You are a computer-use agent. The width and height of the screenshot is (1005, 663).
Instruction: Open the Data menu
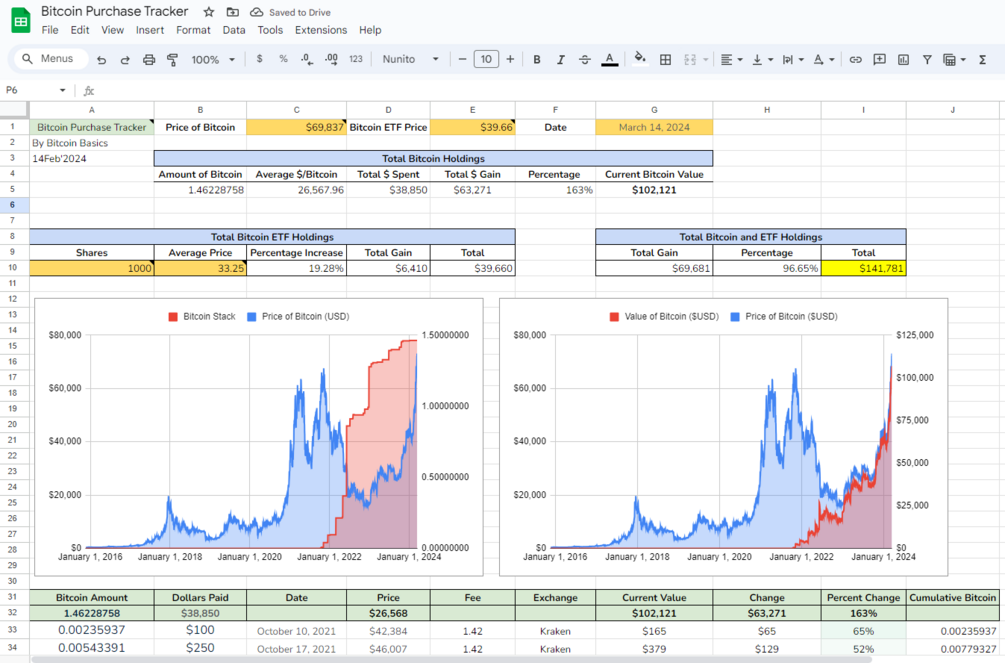(234, 30)
